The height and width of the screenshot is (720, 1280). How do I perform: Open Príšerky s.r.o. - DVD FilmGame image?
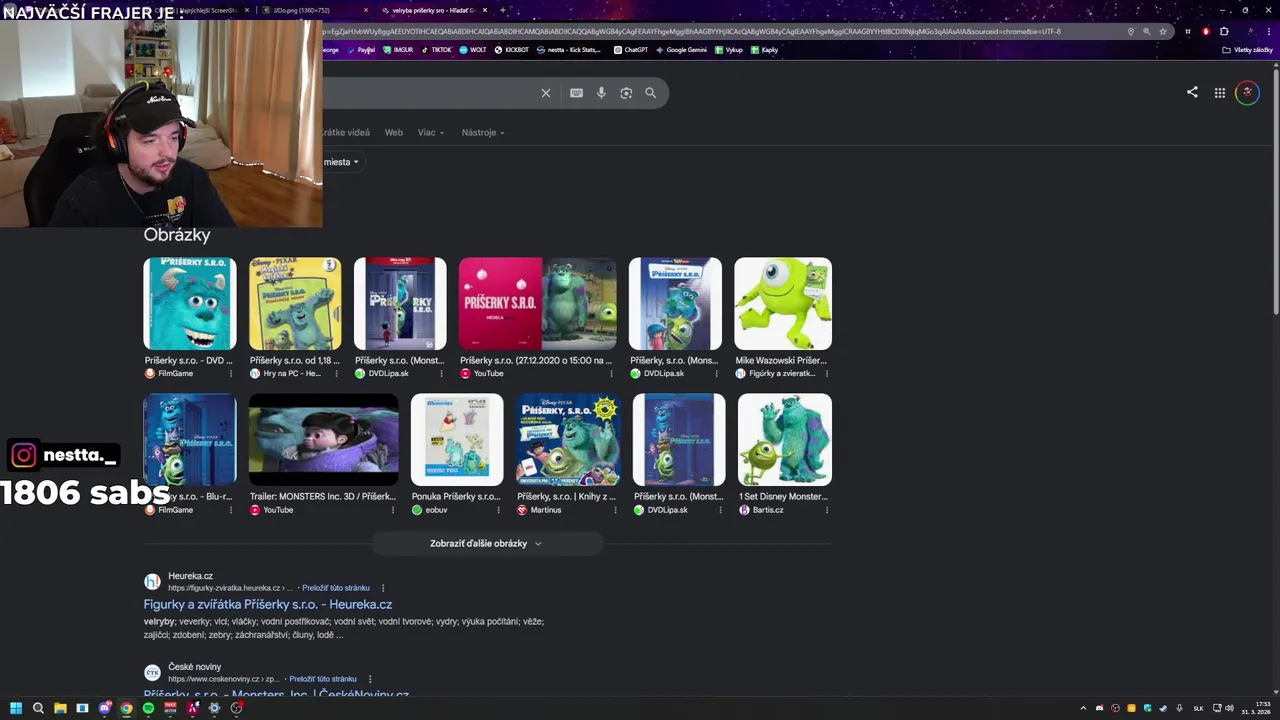click(190, 304)
